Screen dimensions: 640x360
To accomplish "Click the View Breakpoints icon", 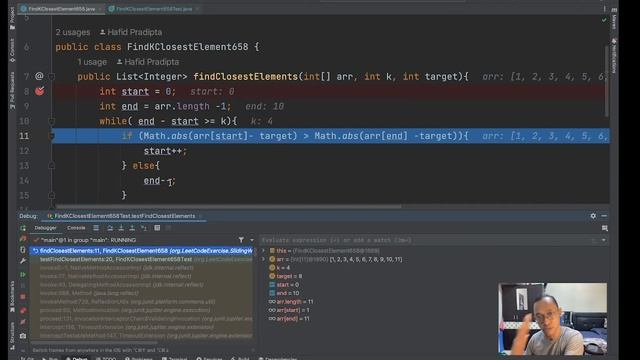I will 23,311.
